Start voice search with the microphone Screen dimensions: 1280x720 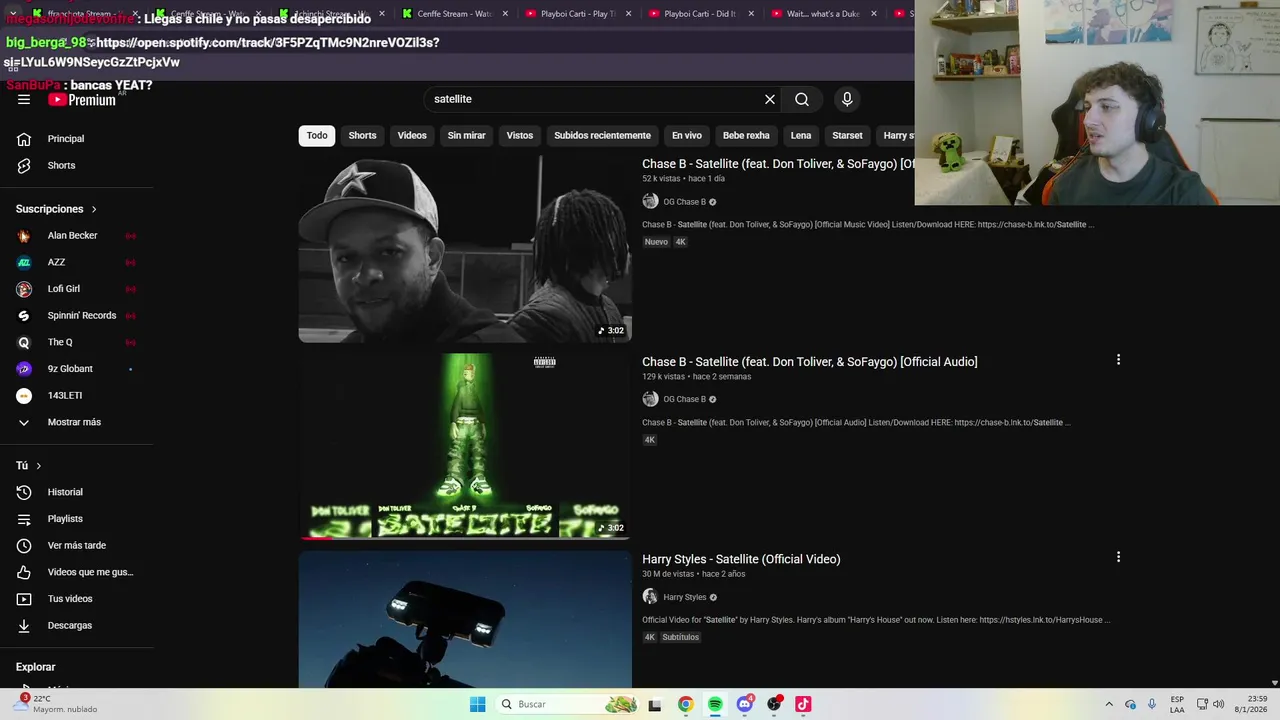point(847,99)
